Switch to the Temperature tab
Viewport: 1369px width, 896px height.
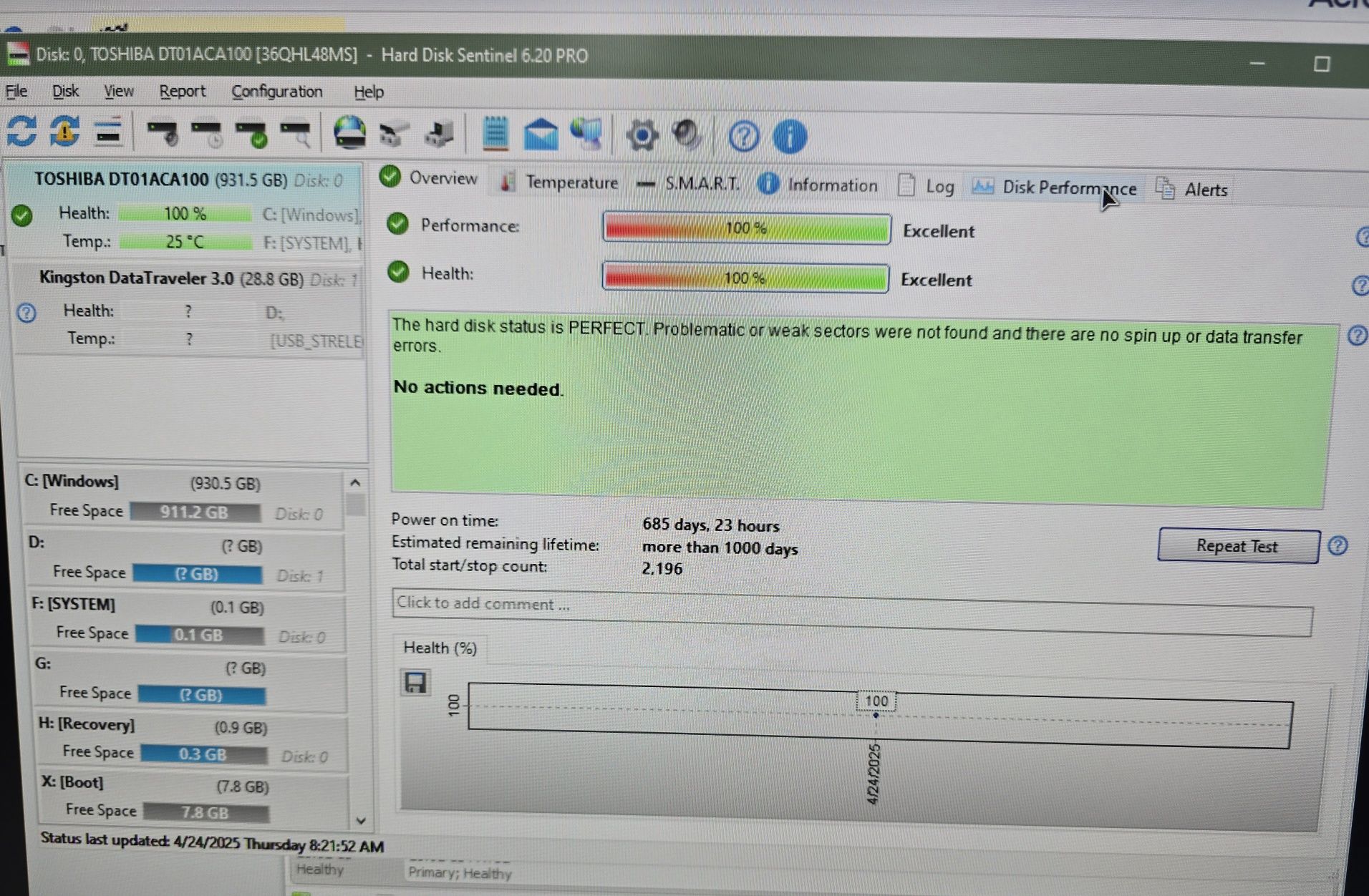(558, 182)
